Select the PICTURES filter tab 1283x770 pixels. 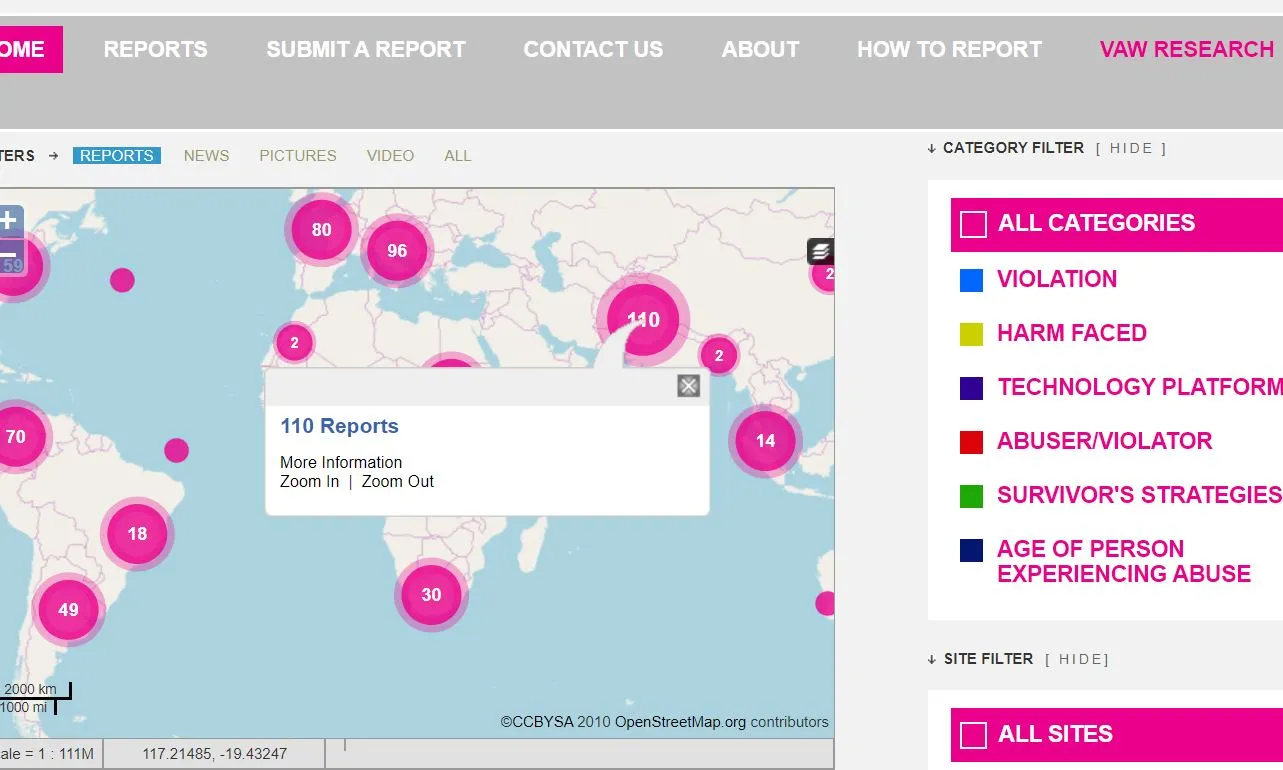(x=298, y=155)
